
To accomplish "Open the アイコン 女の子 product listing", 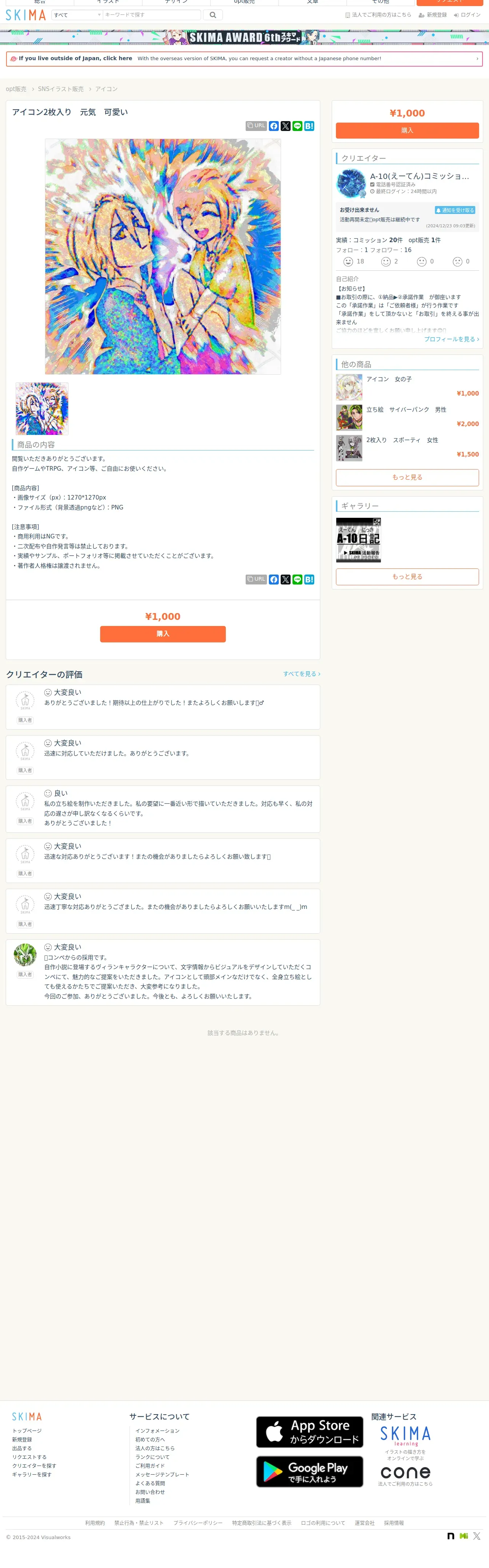I will (407, 387).
